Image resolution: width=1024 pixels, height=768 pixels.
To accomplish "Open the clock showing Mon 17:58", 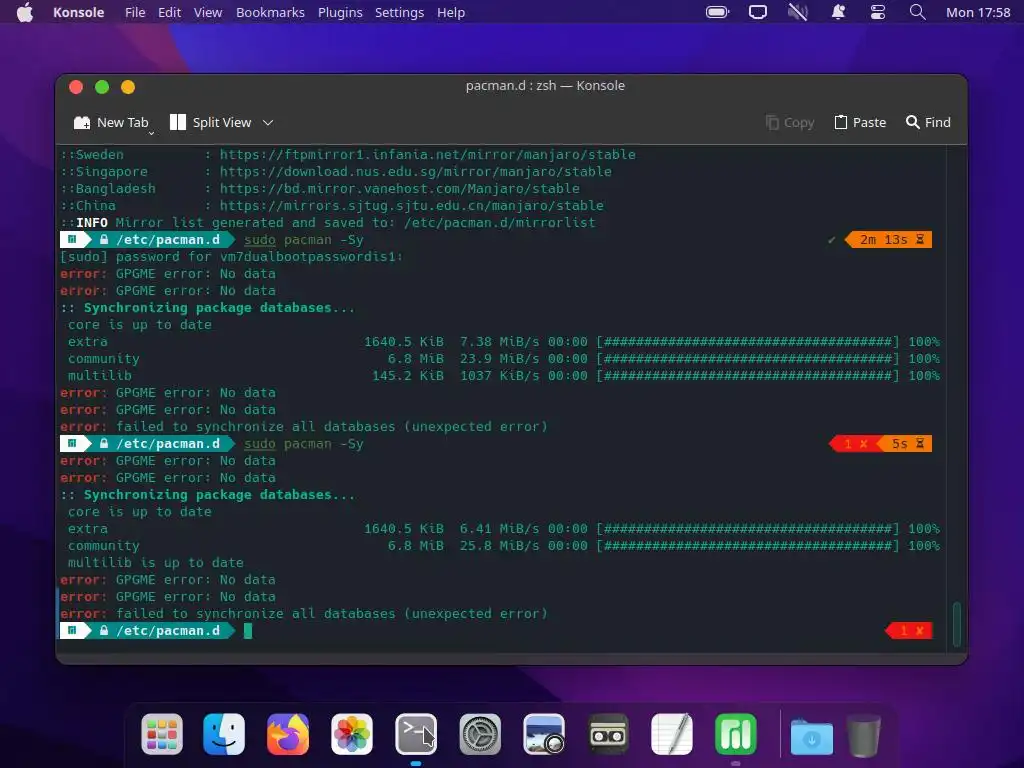I will click(x=978, y=12).
